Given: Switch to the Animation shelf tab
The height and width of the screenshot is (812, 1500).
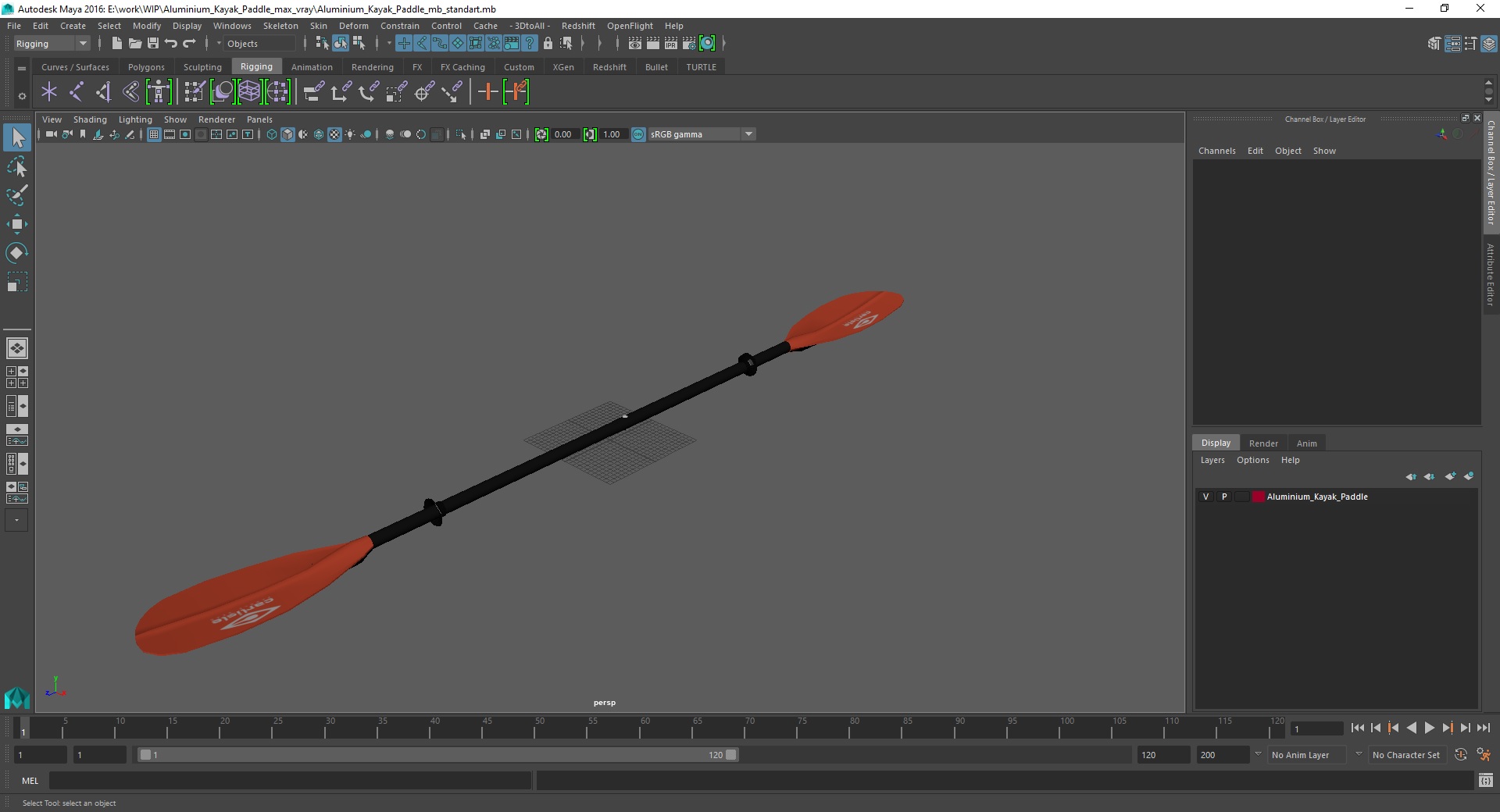Looking at the screenshot, I should (x=312, y=67).
